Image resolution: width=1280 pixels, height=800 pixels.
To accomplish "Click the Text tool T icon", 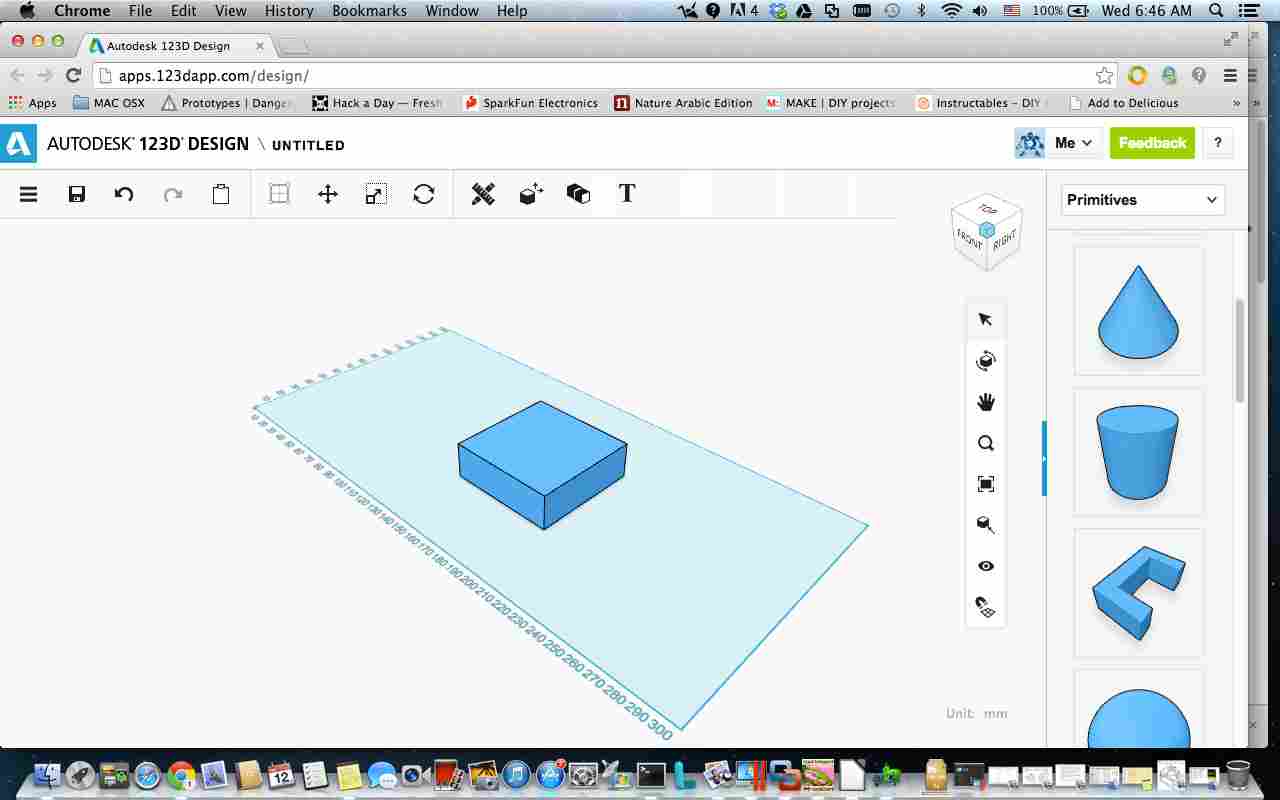I will [x=627, y=193].
